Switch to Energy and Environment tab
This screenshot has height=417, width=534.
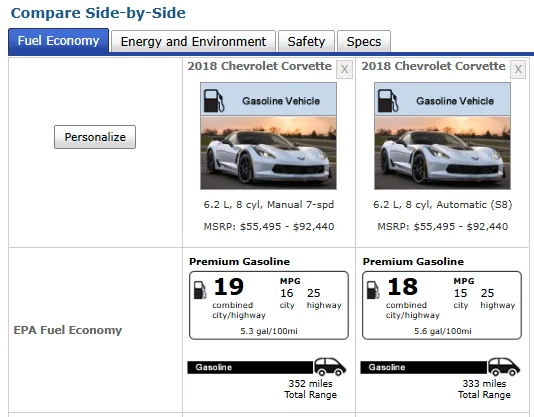[x=193, y=42]
